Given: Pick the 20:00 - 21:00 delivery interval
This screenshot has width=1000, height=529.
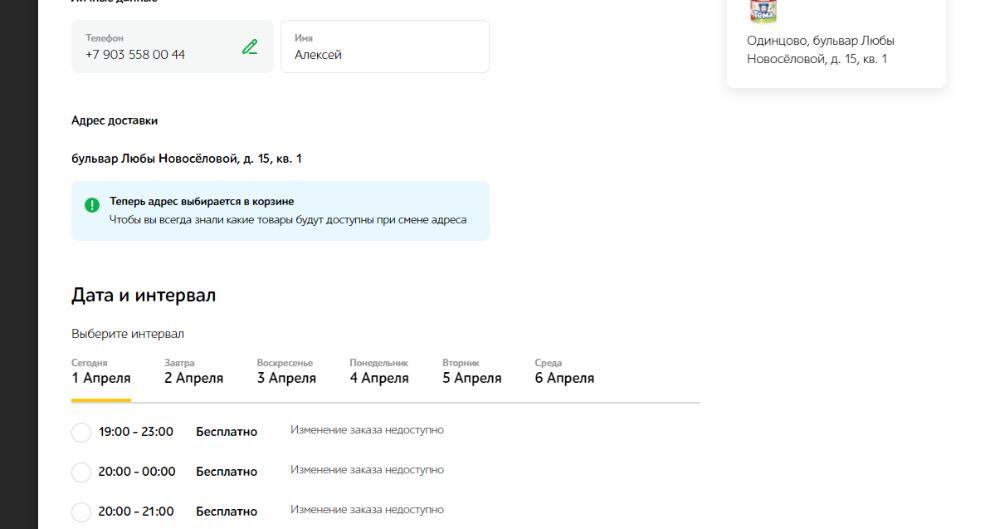Looking at the screenshot, I should coord(81,512).
